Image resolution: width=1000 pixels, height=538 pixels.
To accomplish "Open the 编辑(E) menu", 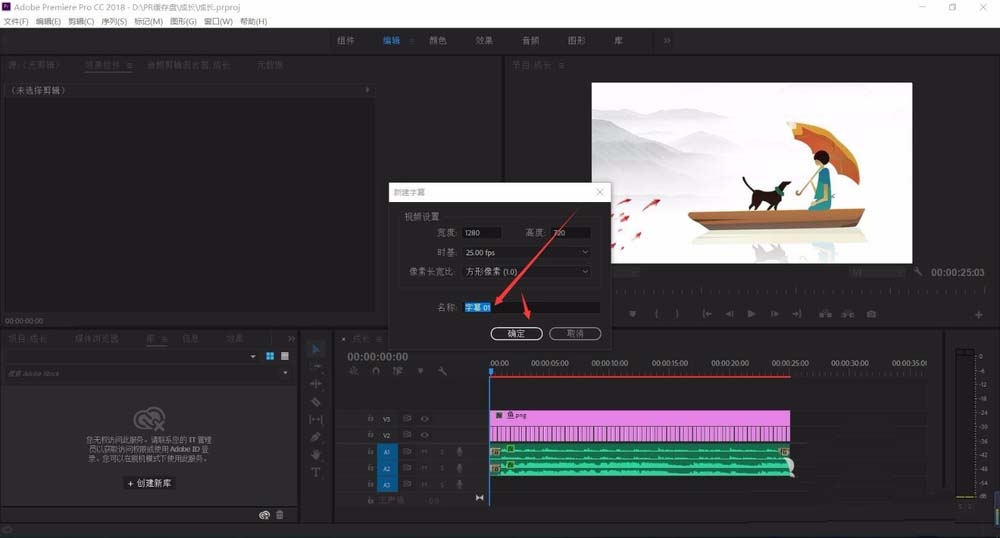I will click(48, 21).
